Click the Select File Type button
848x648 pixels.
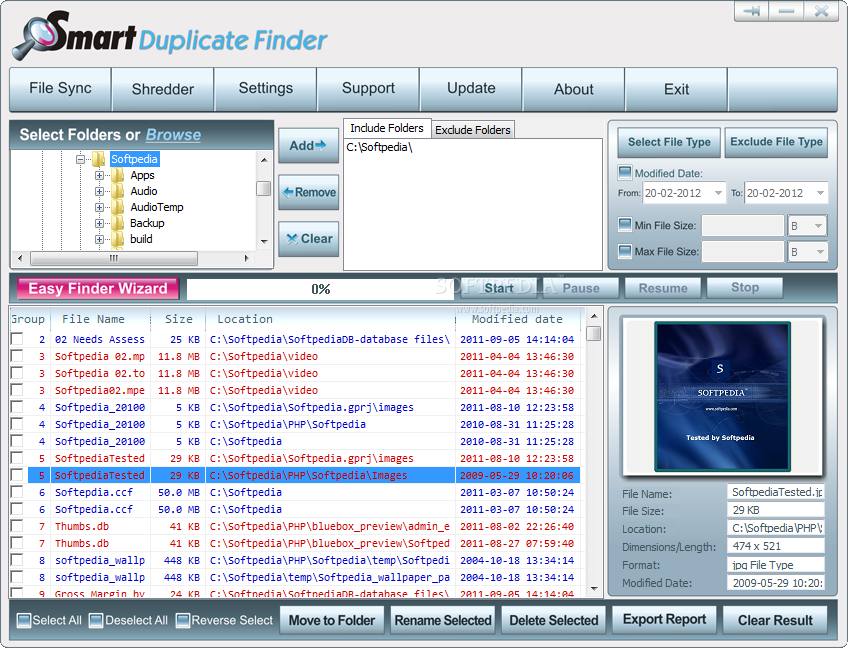pyautogui.click(x=669, y=142)
